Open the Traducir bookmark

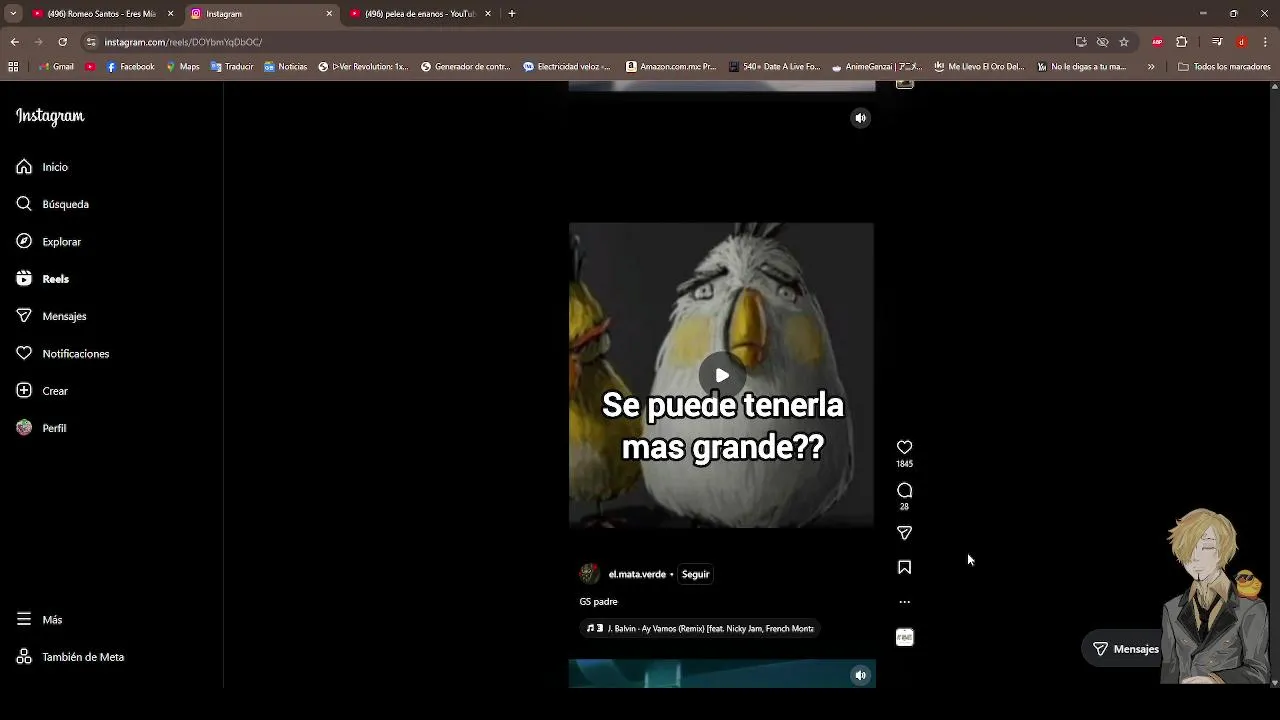tap(232, 67)
